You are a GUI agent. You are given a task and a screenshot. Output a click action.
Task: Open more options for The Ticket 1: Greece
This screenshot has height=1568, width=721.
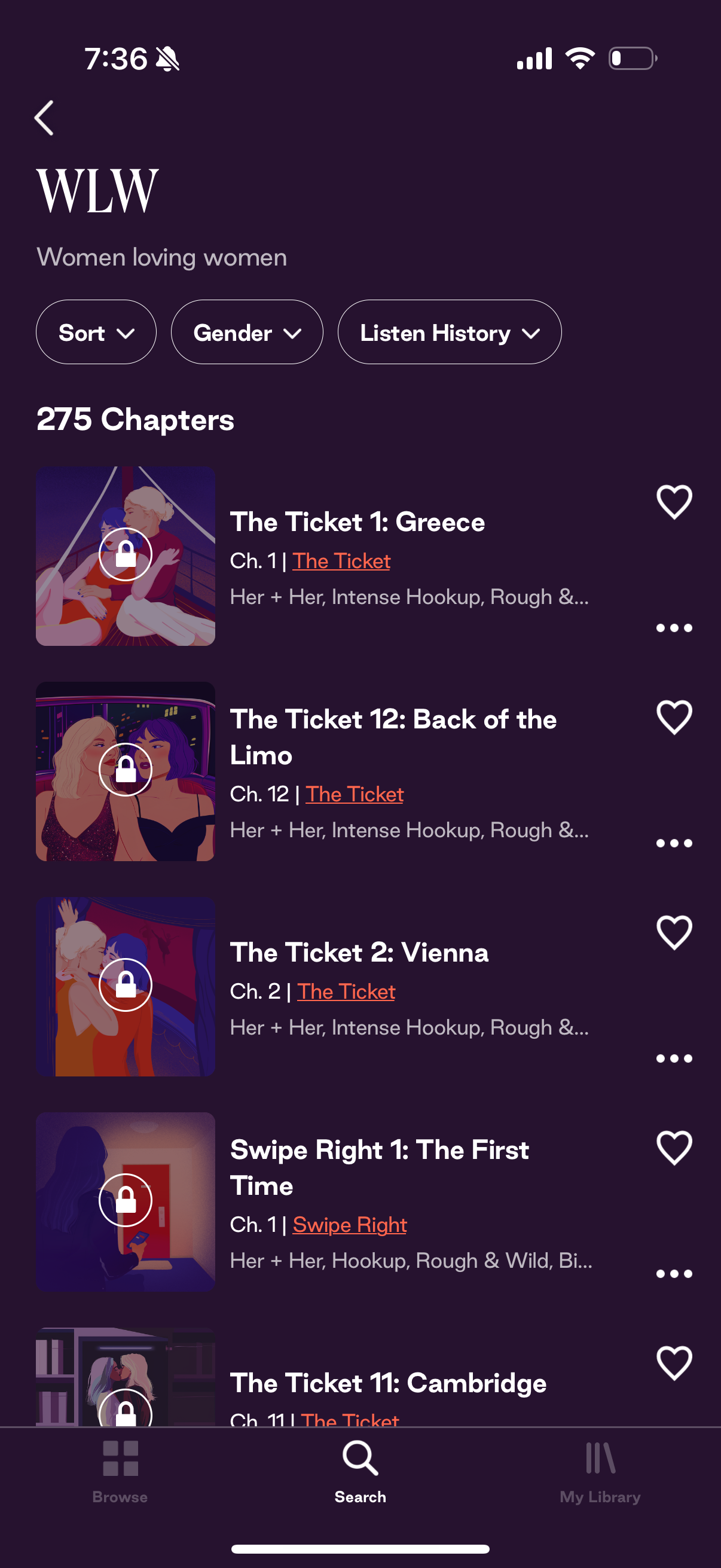674,628
